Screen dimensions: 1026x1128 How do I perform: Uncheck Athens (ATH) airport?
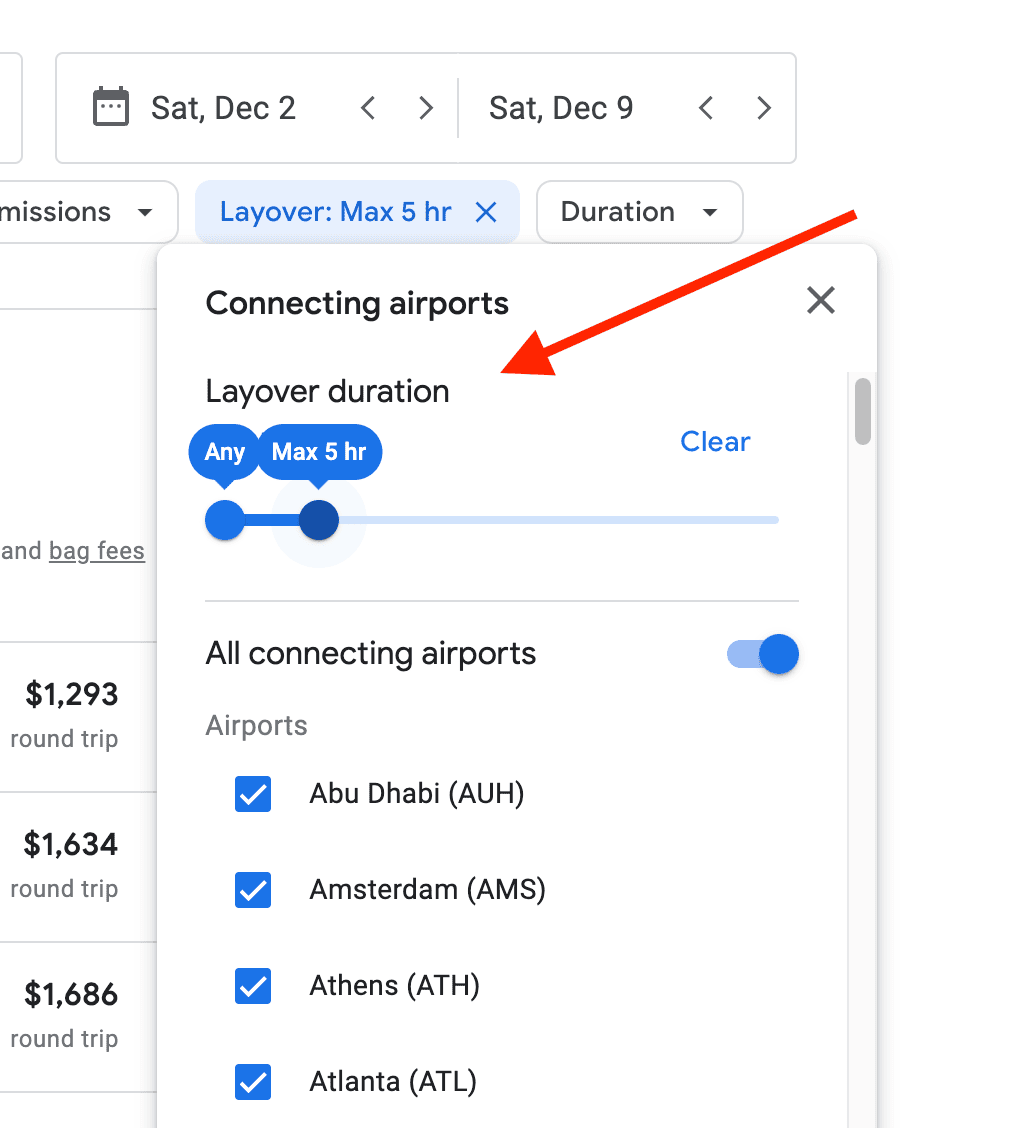pos(253,986)
